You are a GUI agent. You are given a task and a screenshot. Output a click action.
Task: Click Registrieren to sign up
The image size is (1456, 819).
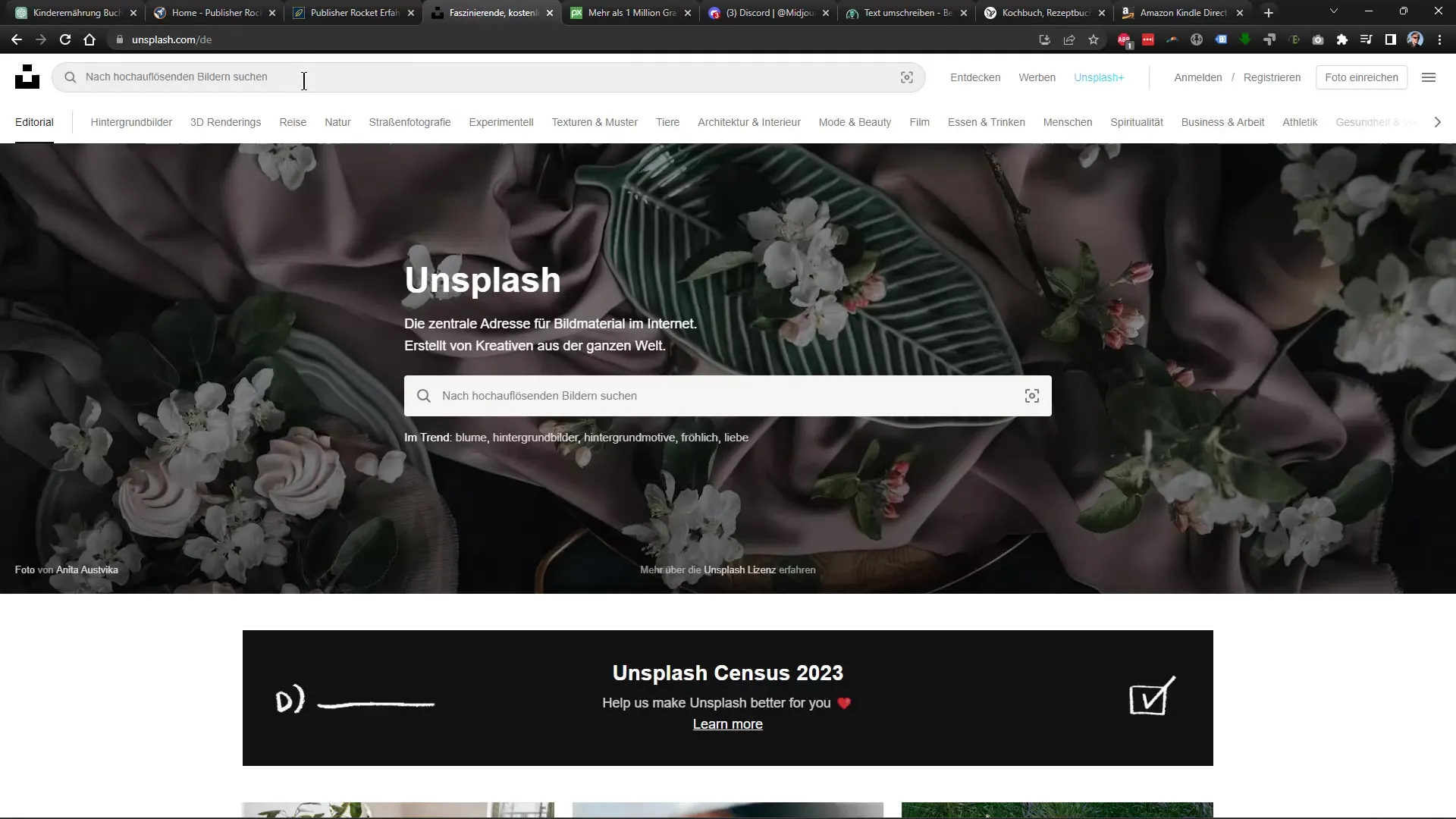1272,77
